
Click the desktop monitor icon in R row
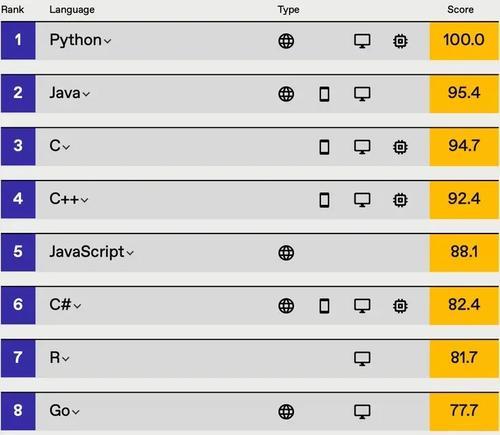362,359
